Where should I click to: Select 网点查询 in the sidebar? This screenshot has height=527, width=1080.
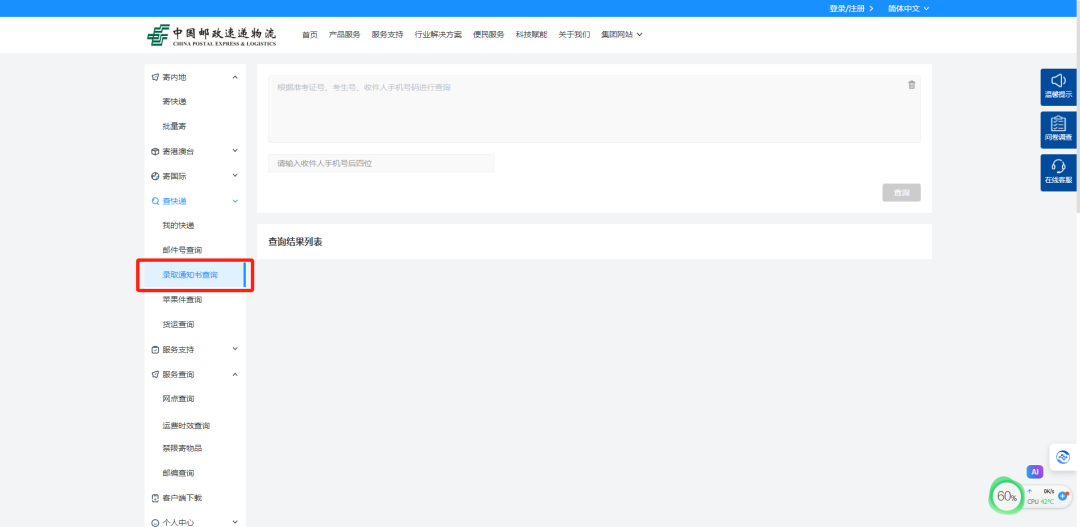point(178,399)
